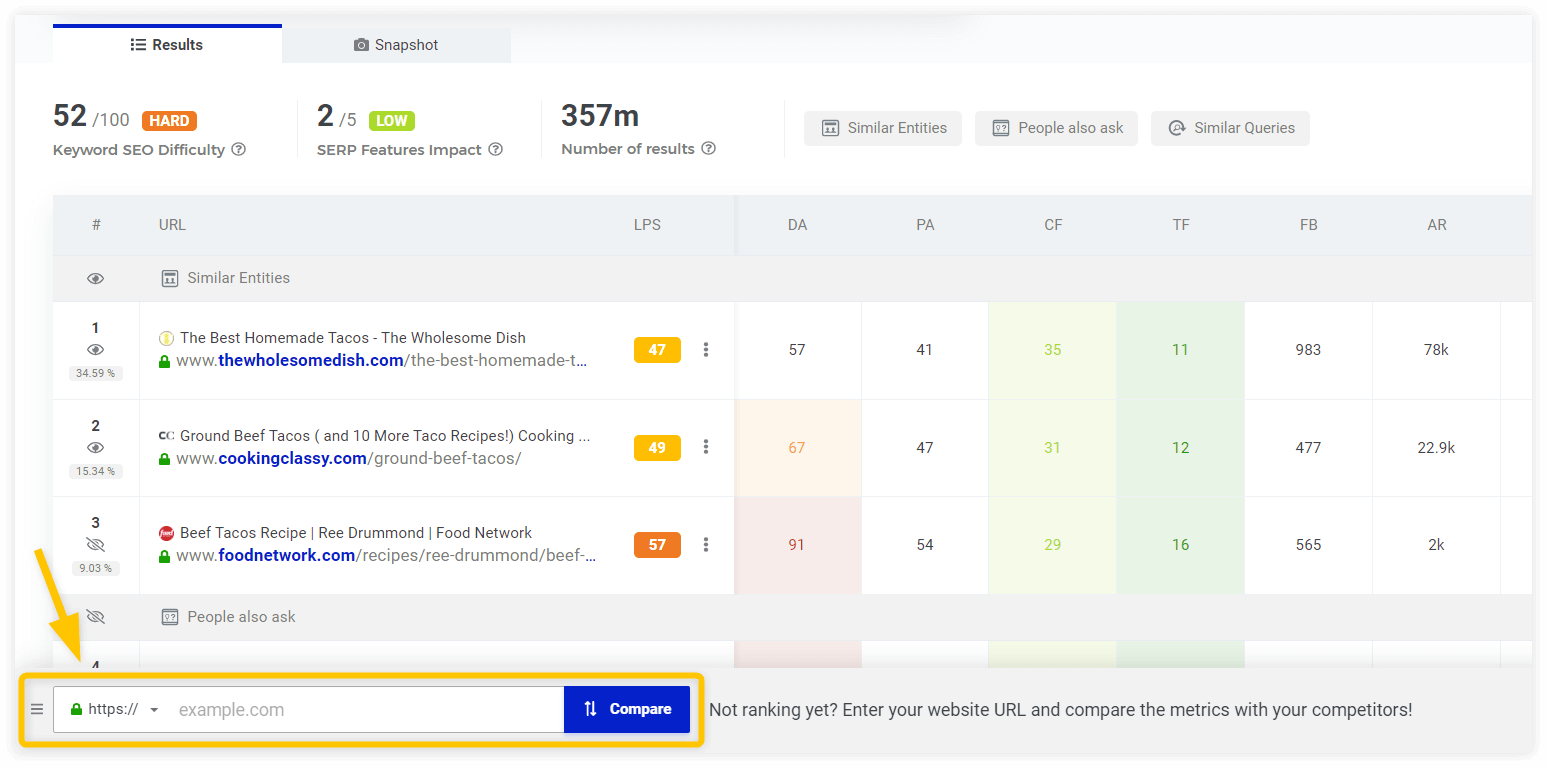Click the example.com URL input field

[x=366, y=709]
